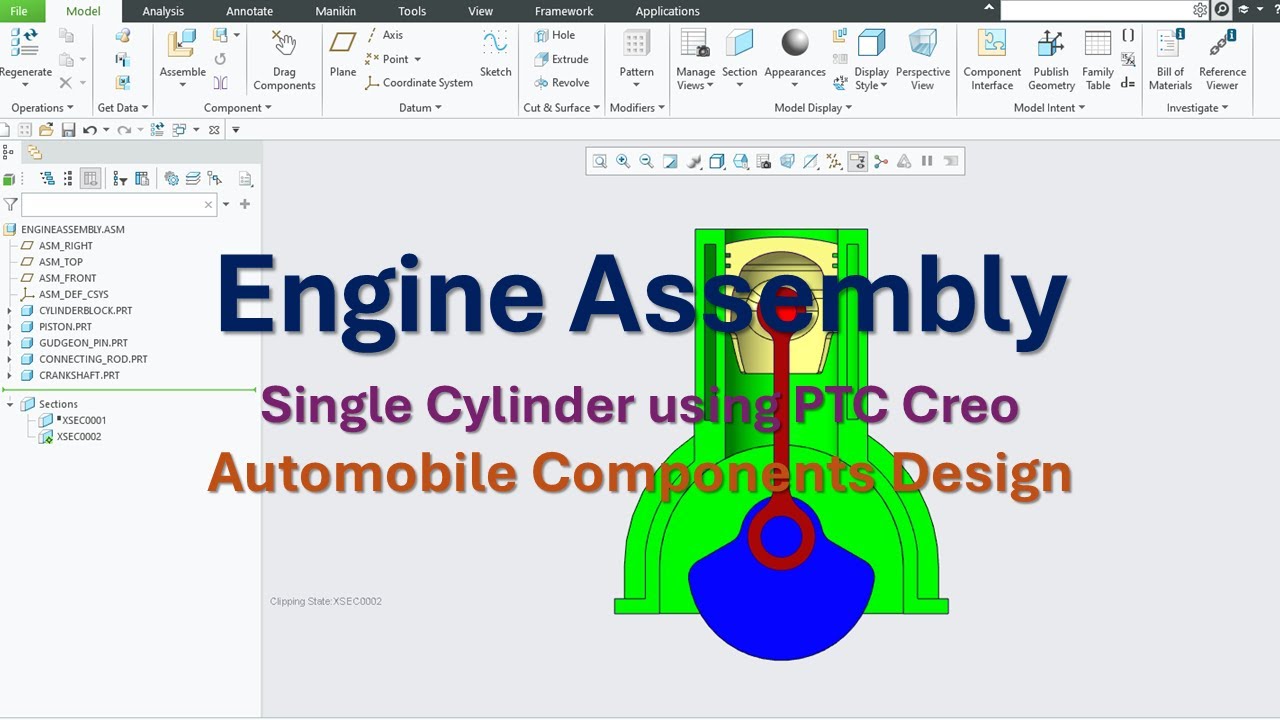Screen dimensions: 1280x720
Task: Open the Regenerate dropdown arrow
Action: click(x=24, y=85)
